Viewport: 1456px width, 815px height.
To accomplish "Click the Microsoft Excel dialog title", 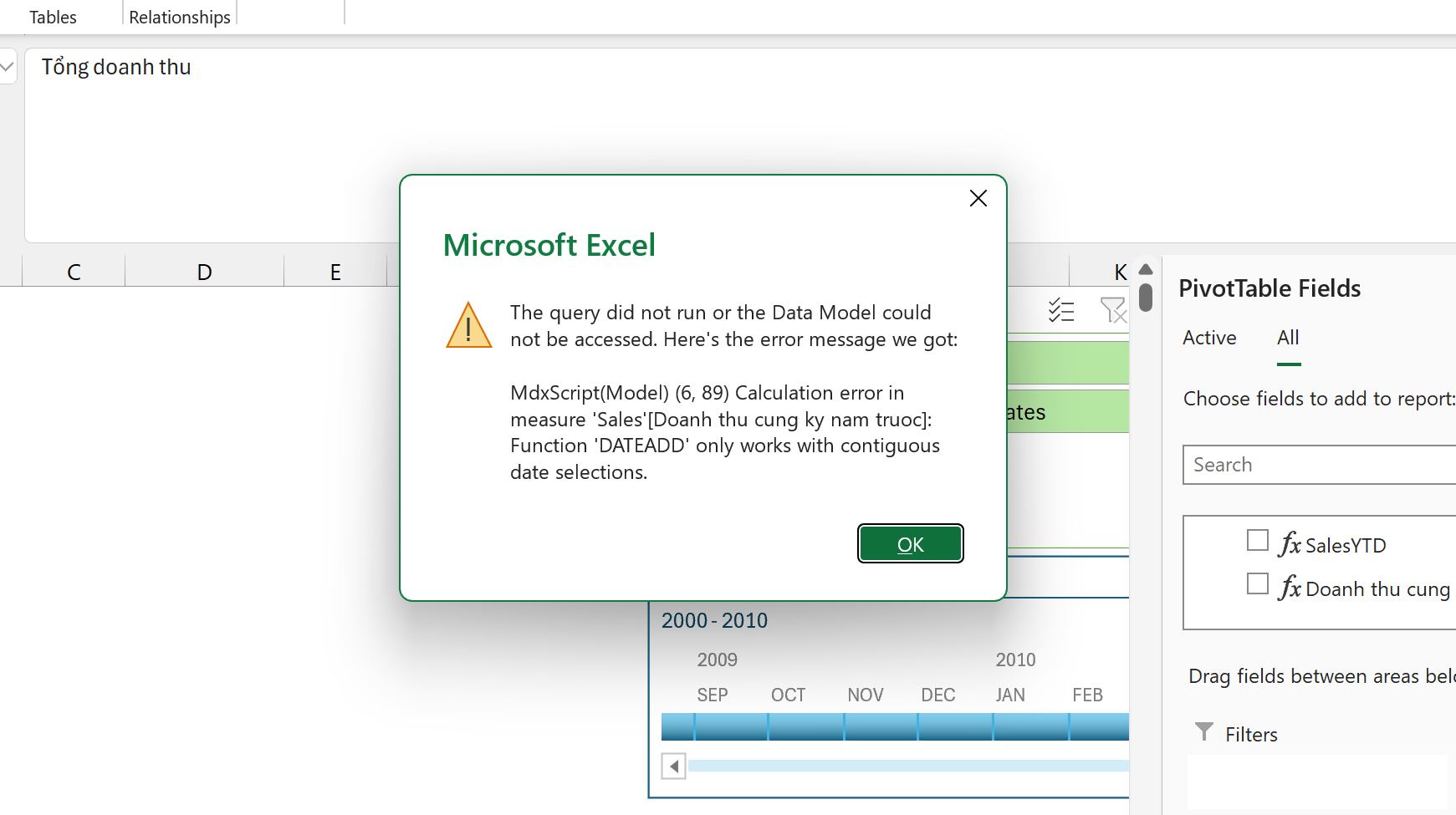I will coord(549,245).
